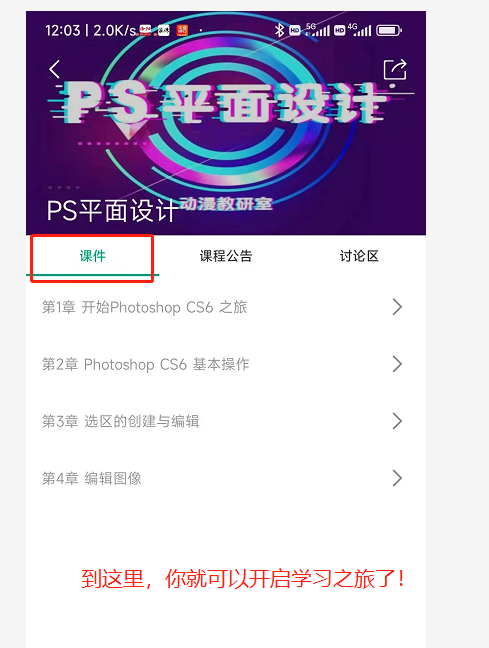Expand chapter 1 using its chevron arrow

coord(397,307)
